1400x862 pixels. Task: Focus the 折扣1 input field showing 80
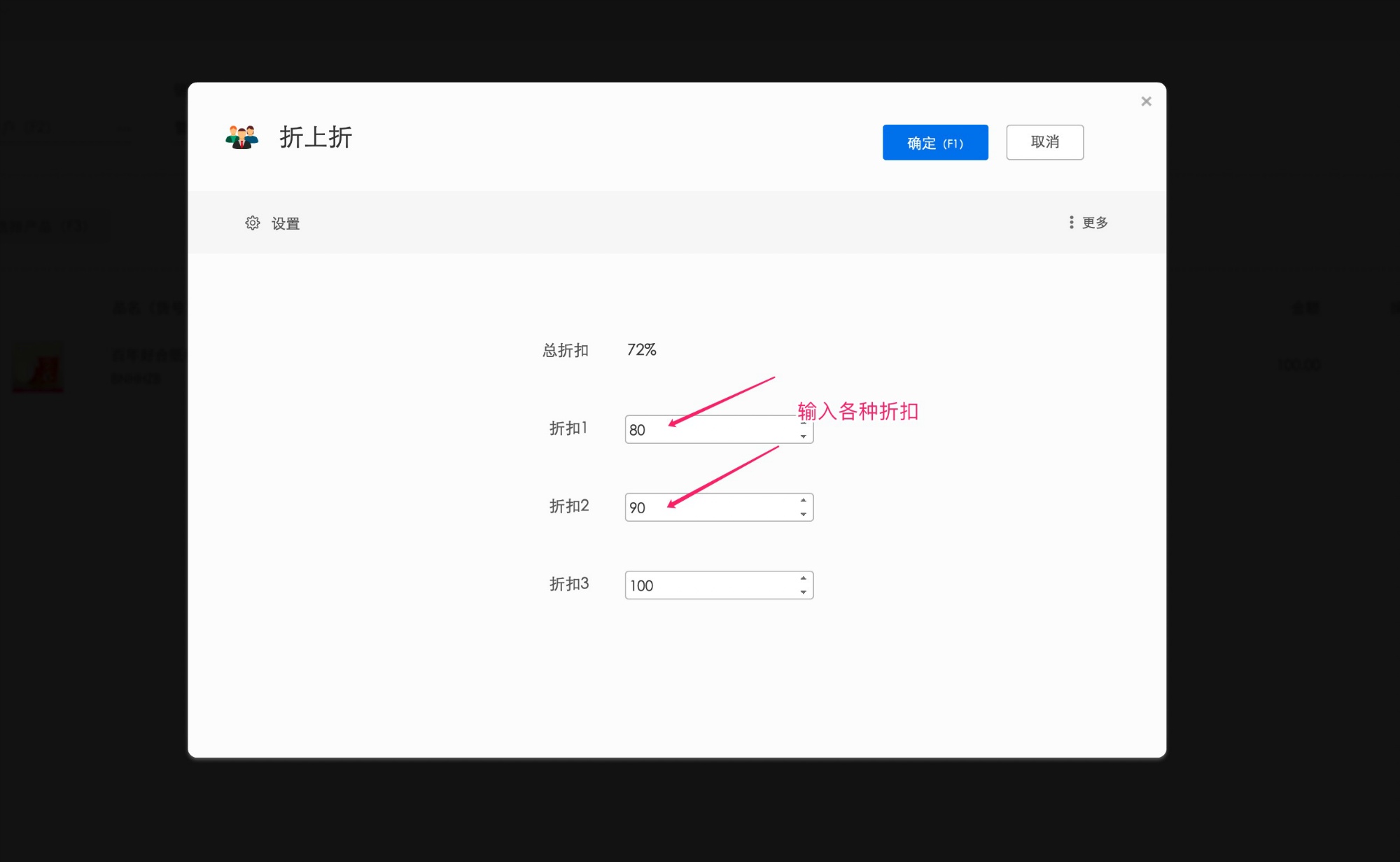tap(719, 429)
